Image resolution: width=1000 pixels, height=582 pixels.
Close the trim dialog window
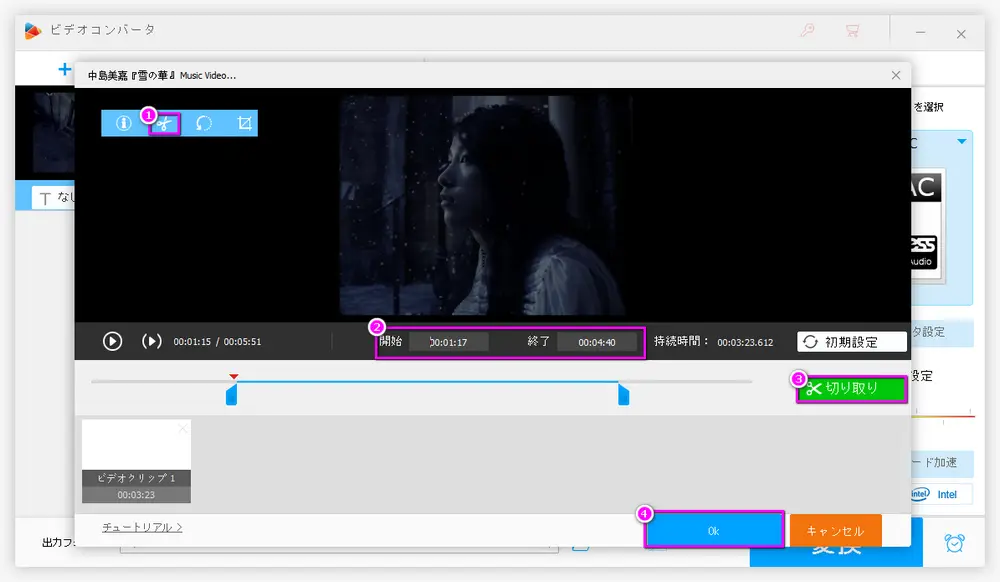point(896,75)
